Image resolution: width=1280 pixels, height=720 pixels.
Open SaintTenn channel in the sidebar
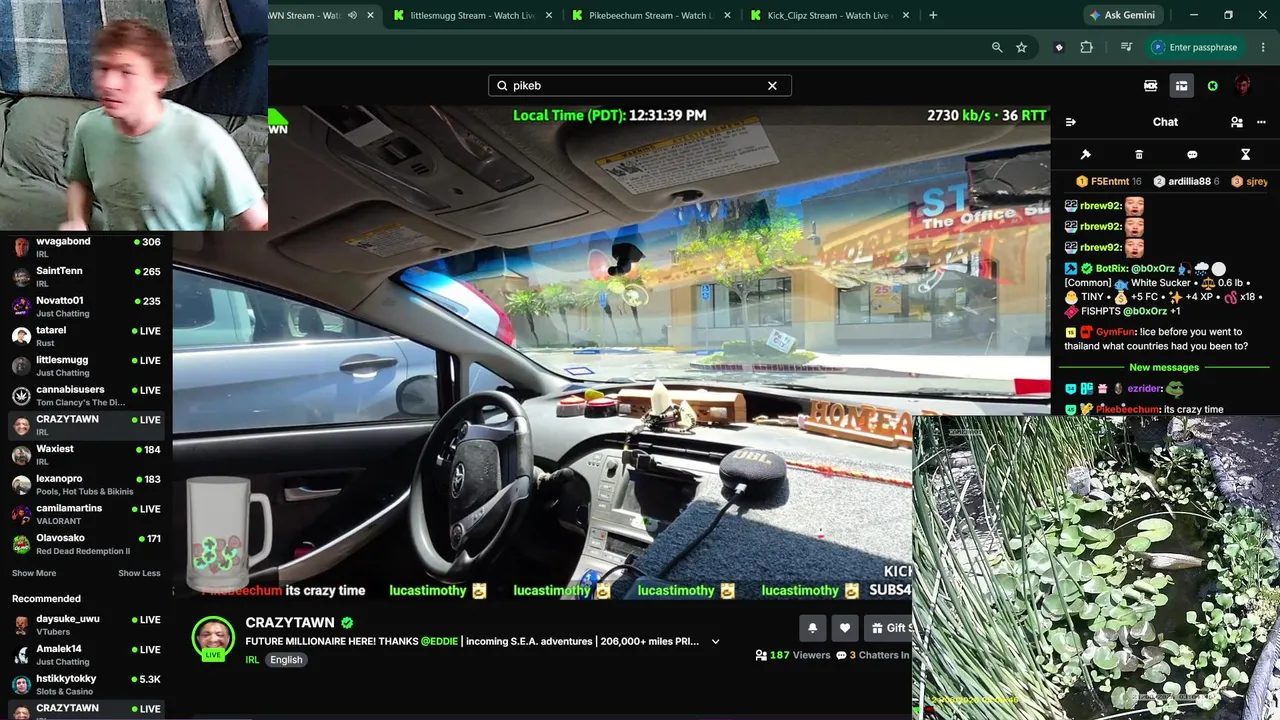pyautogui.click(x=86, y=277)
